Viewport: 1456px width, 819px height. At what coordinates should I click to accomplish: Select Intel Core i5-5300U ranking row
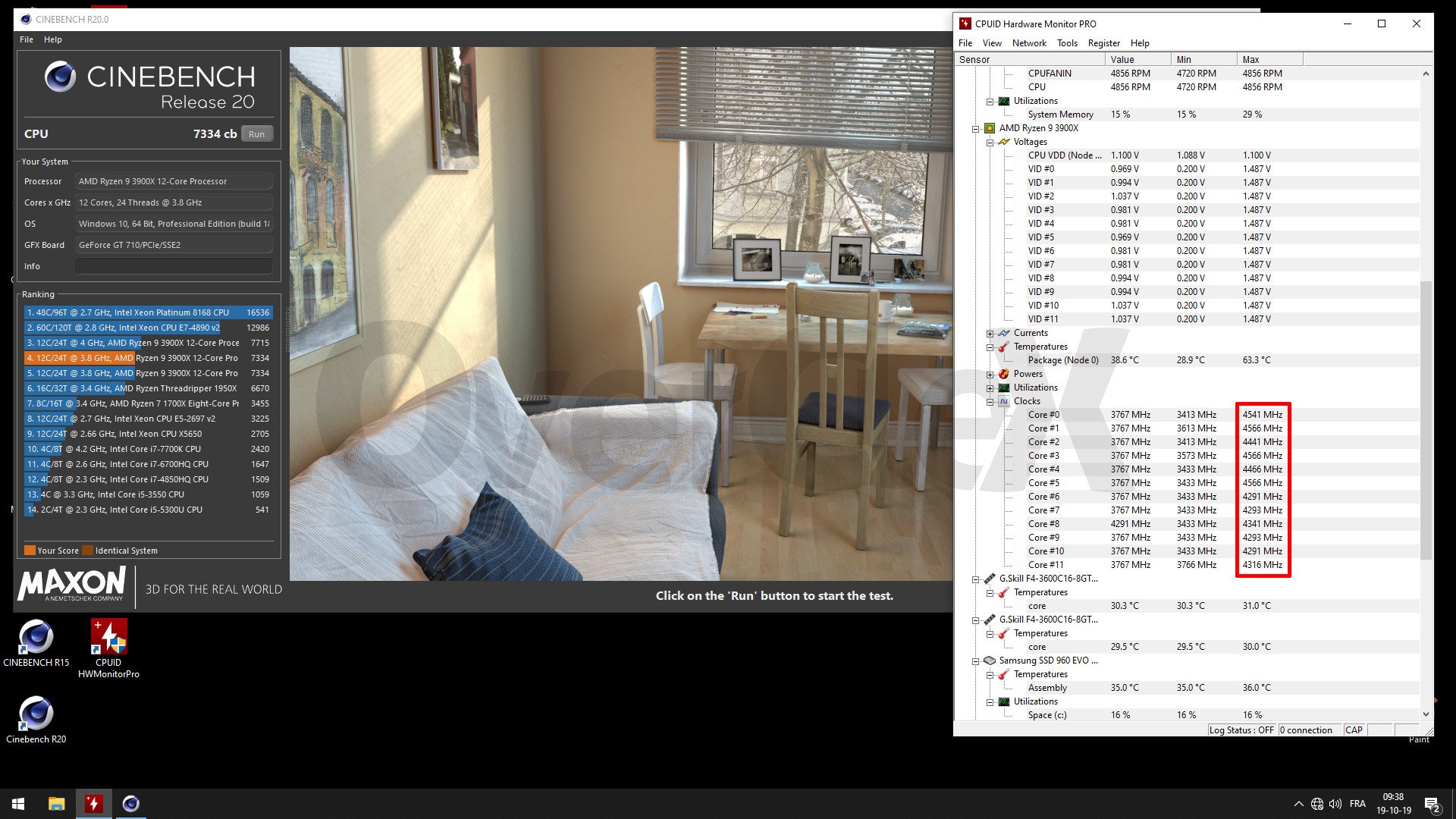[148, 510]
